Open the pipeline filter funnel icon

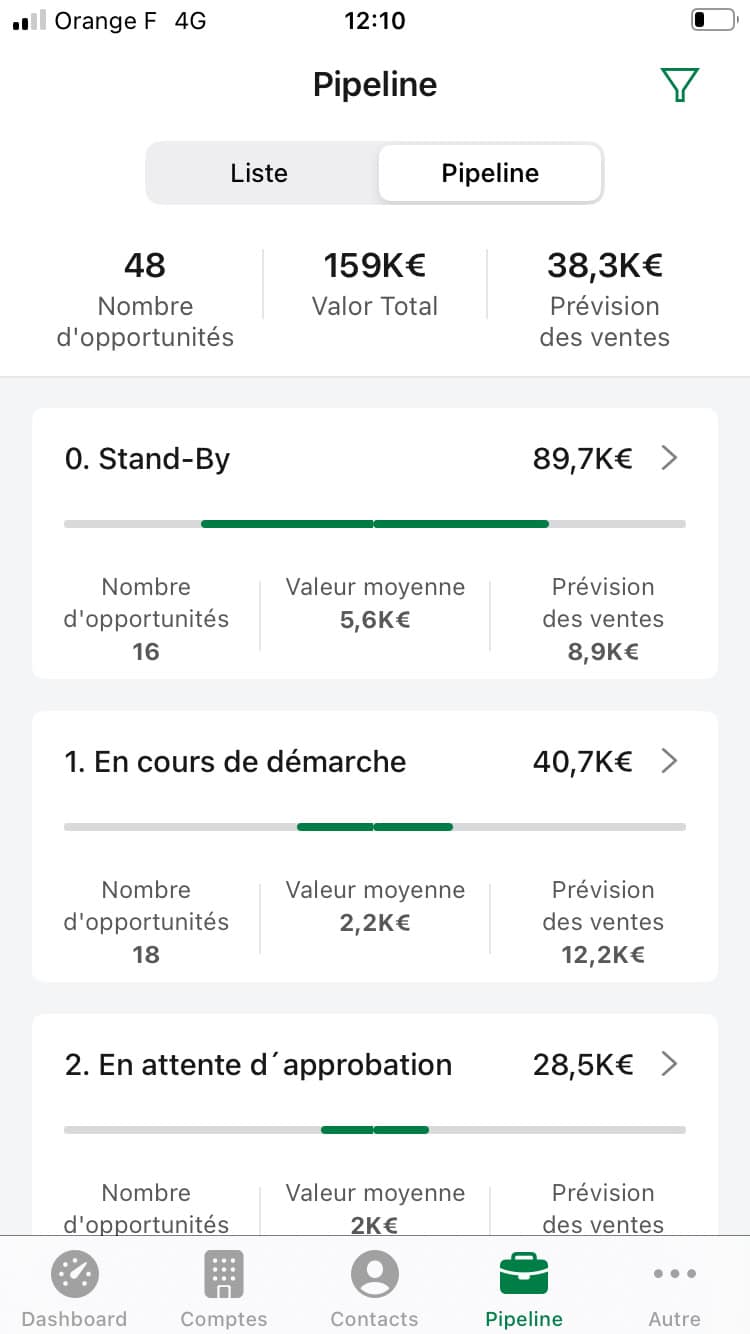click(679, 85)
